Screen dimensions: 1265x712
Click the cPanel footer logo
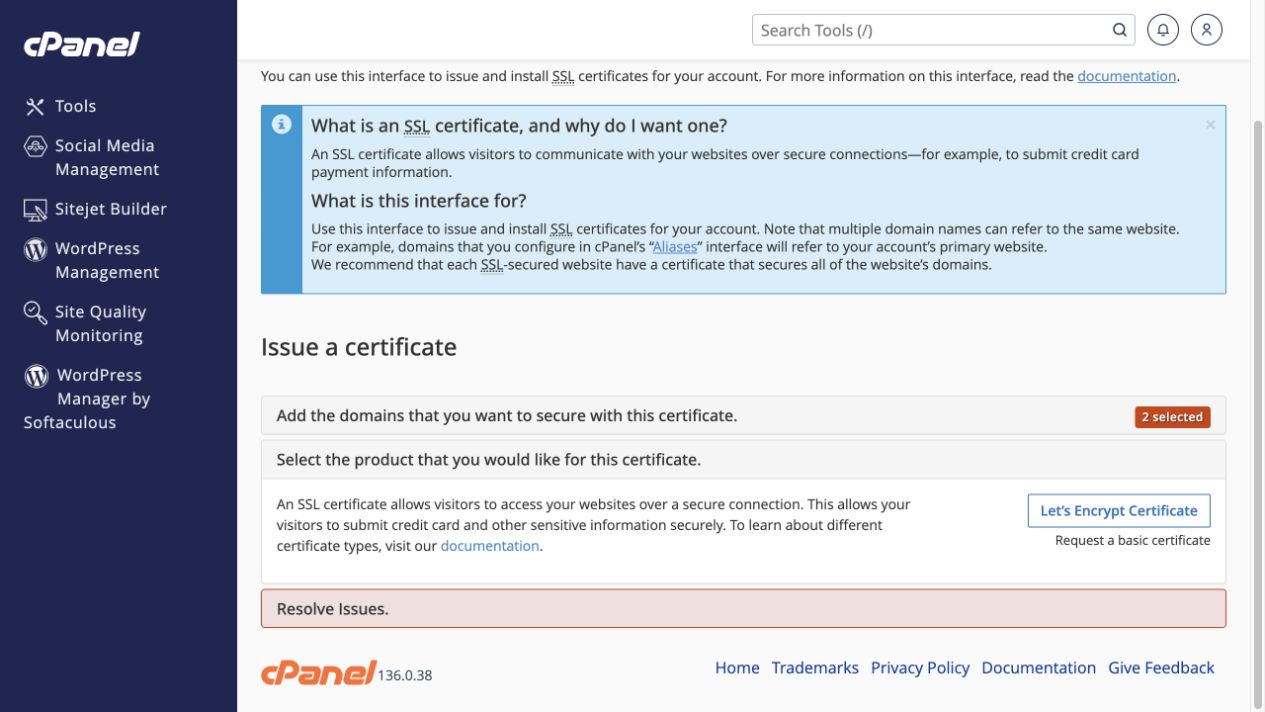pyautogui.click(x=319, y=673)
